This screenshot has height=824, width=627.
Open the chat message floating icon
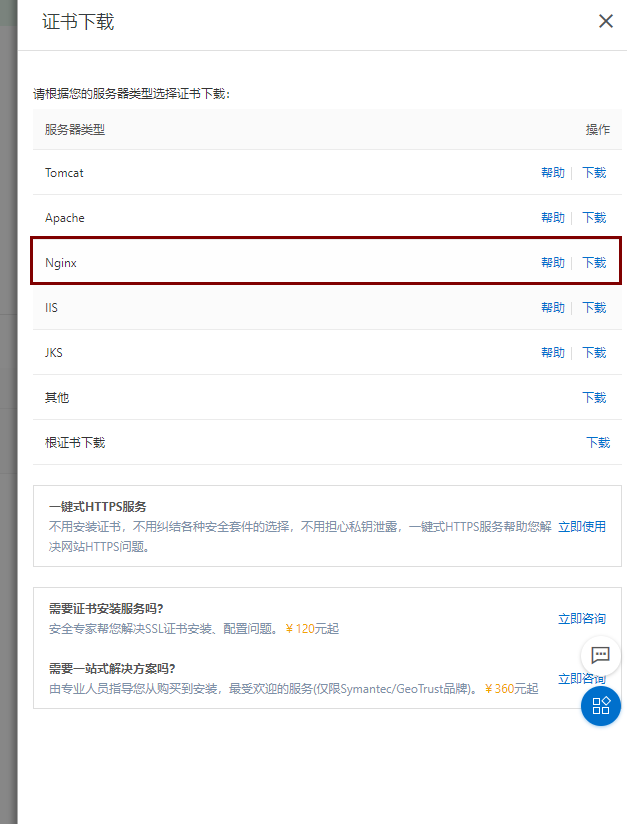600,655
